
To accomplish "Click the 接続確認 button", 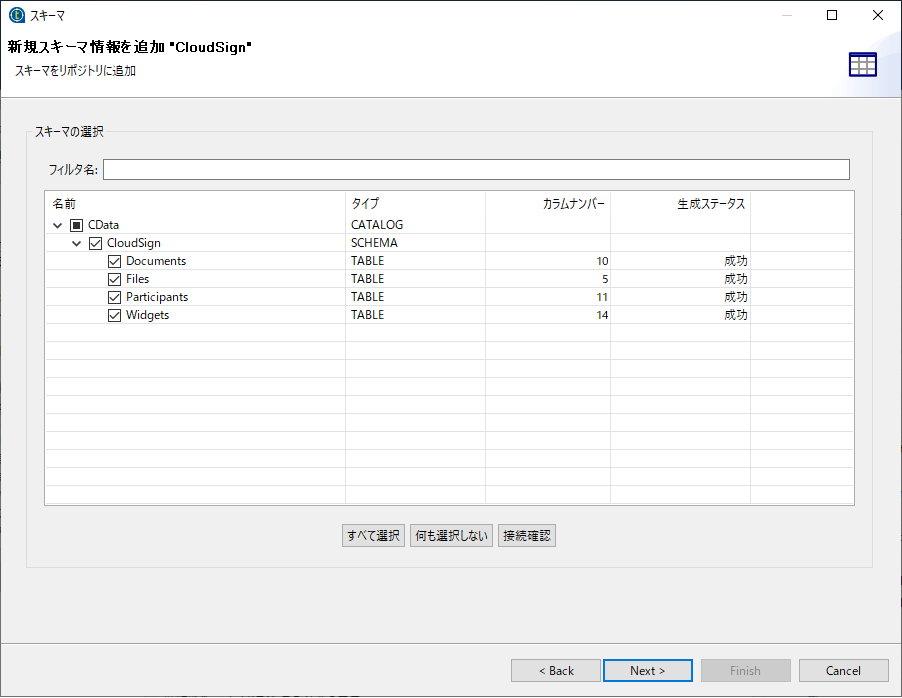I will point(527,536).
